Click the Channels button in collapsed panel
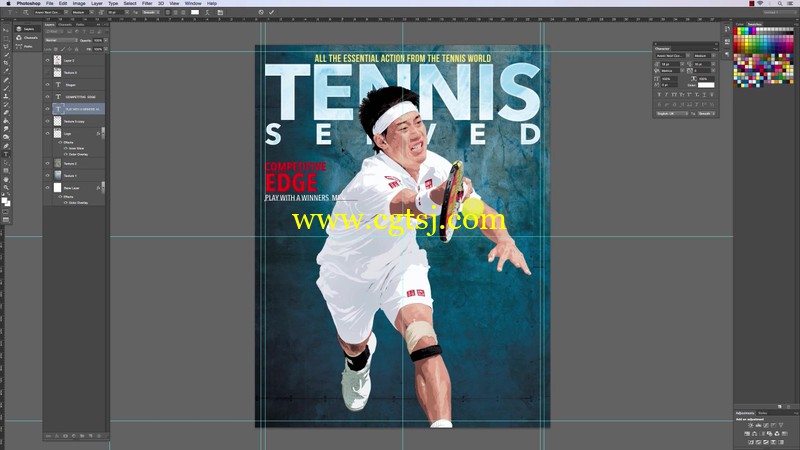This screenshot has height=450, width=800. pos(28,38)
